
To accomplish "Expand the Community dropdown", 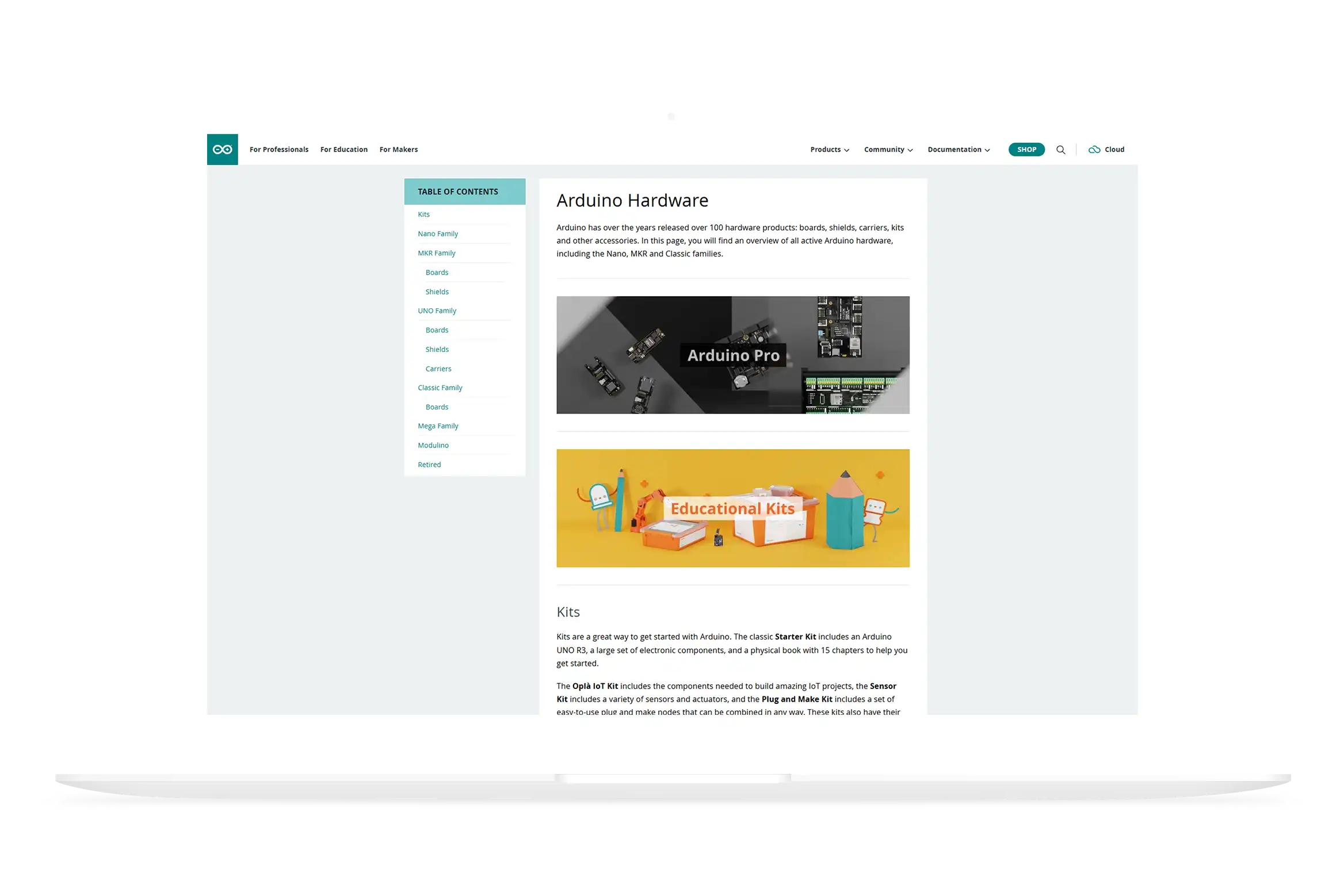I will 888,150.
